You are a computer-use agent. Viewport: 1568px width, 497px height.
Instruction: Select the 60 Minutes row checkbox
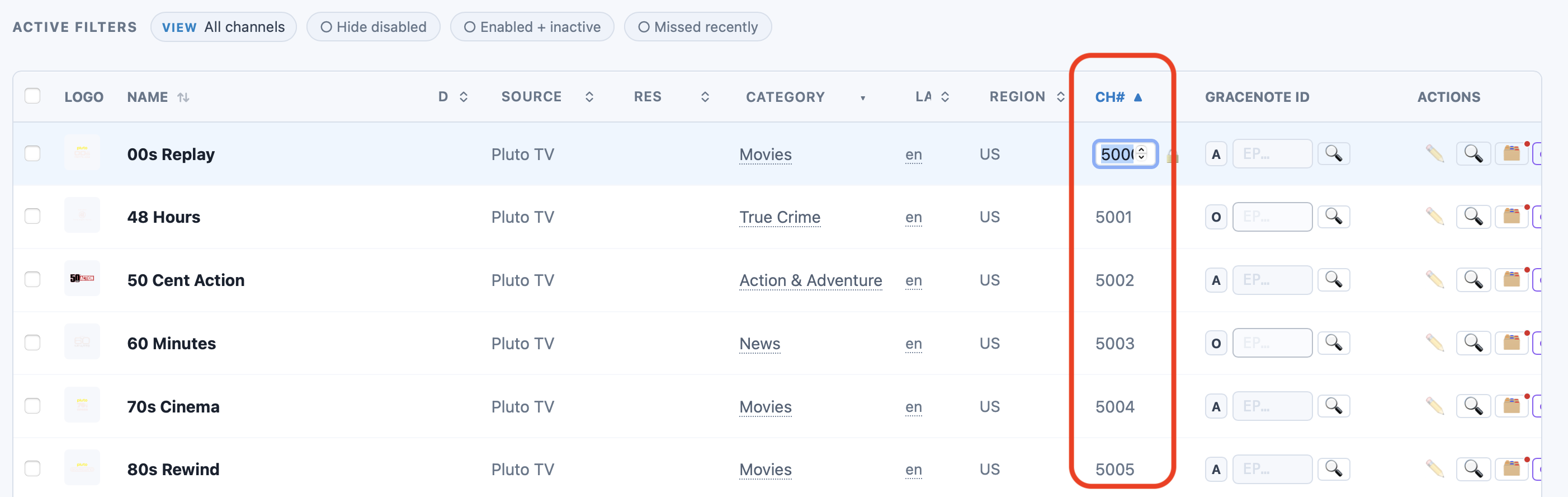[x=32, y=343]
